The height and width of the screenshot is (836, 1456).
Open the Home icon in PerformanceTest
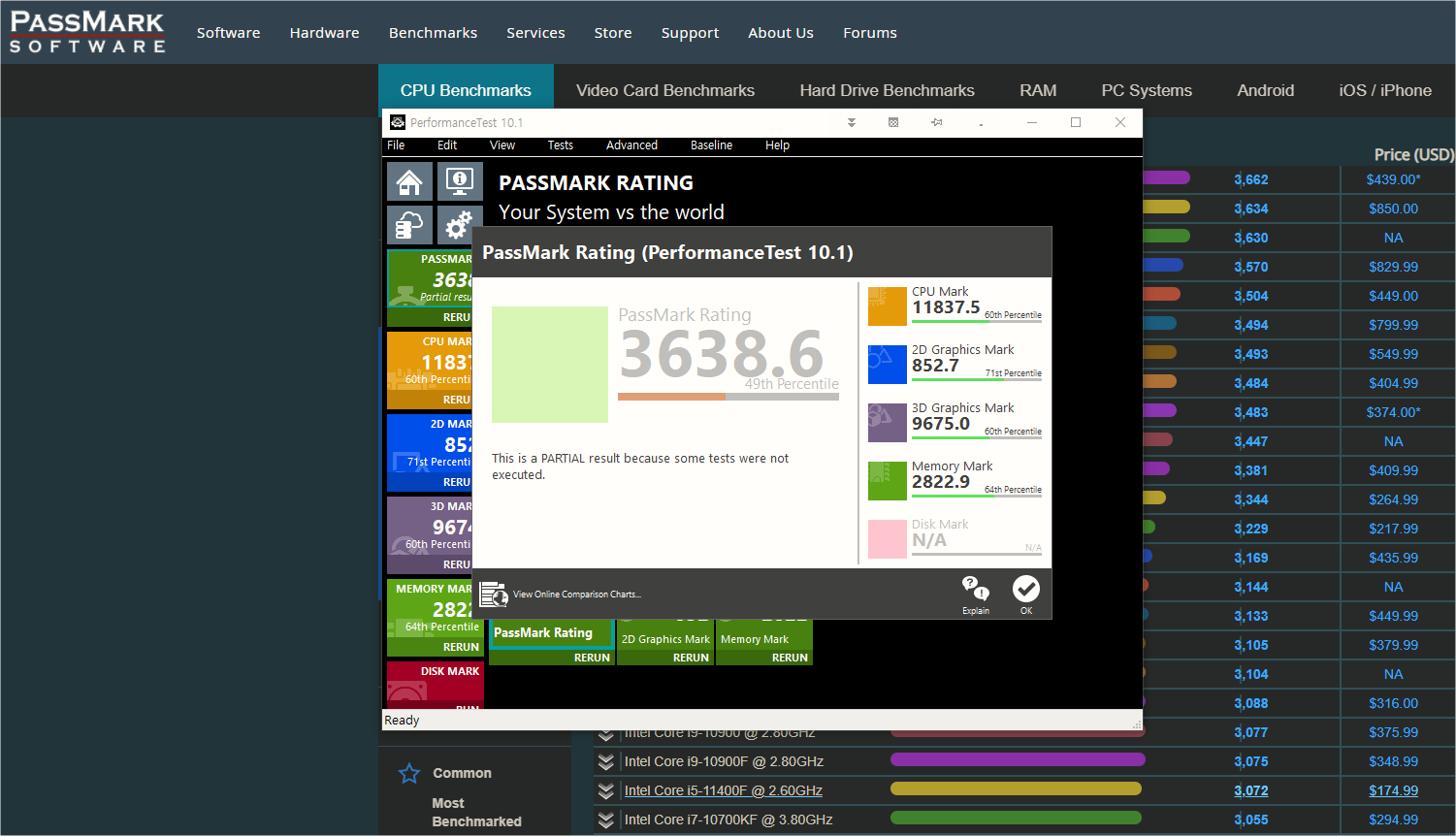point(410,181)
